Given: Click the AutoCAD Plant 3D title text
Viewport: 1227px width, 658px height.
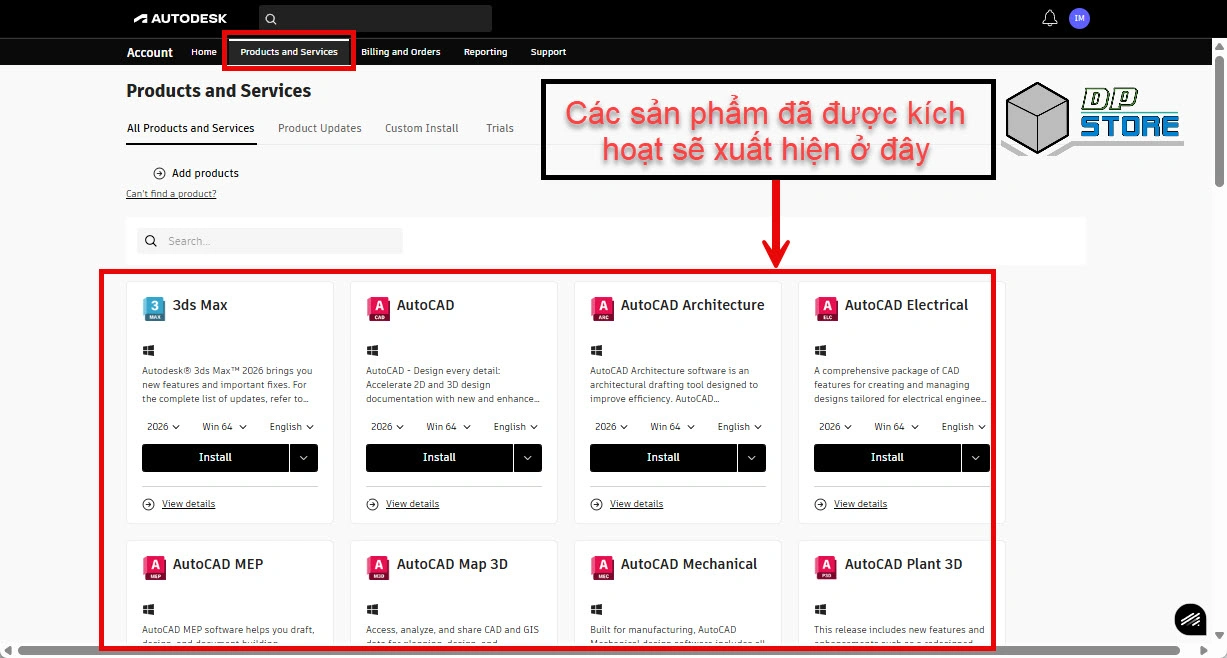Looking at the screenshot, I should 904,564.
